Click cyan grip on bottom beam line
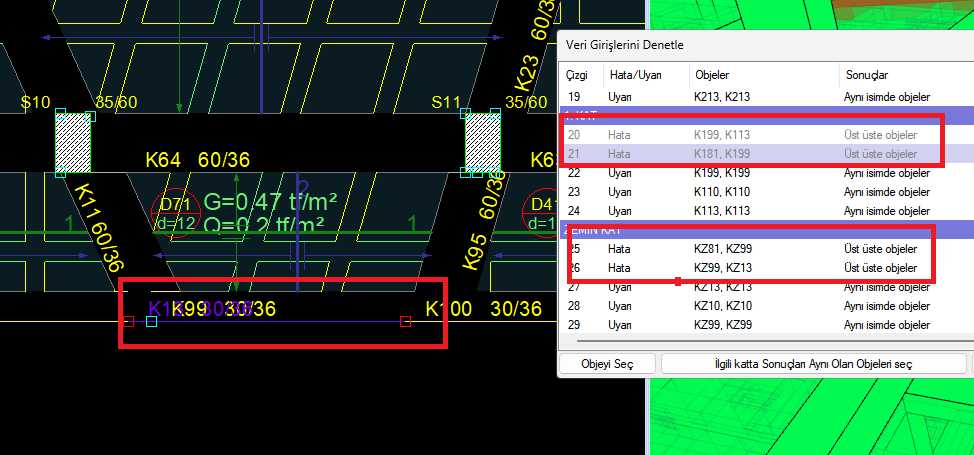The image size is (974, 455). pos(151,321)
